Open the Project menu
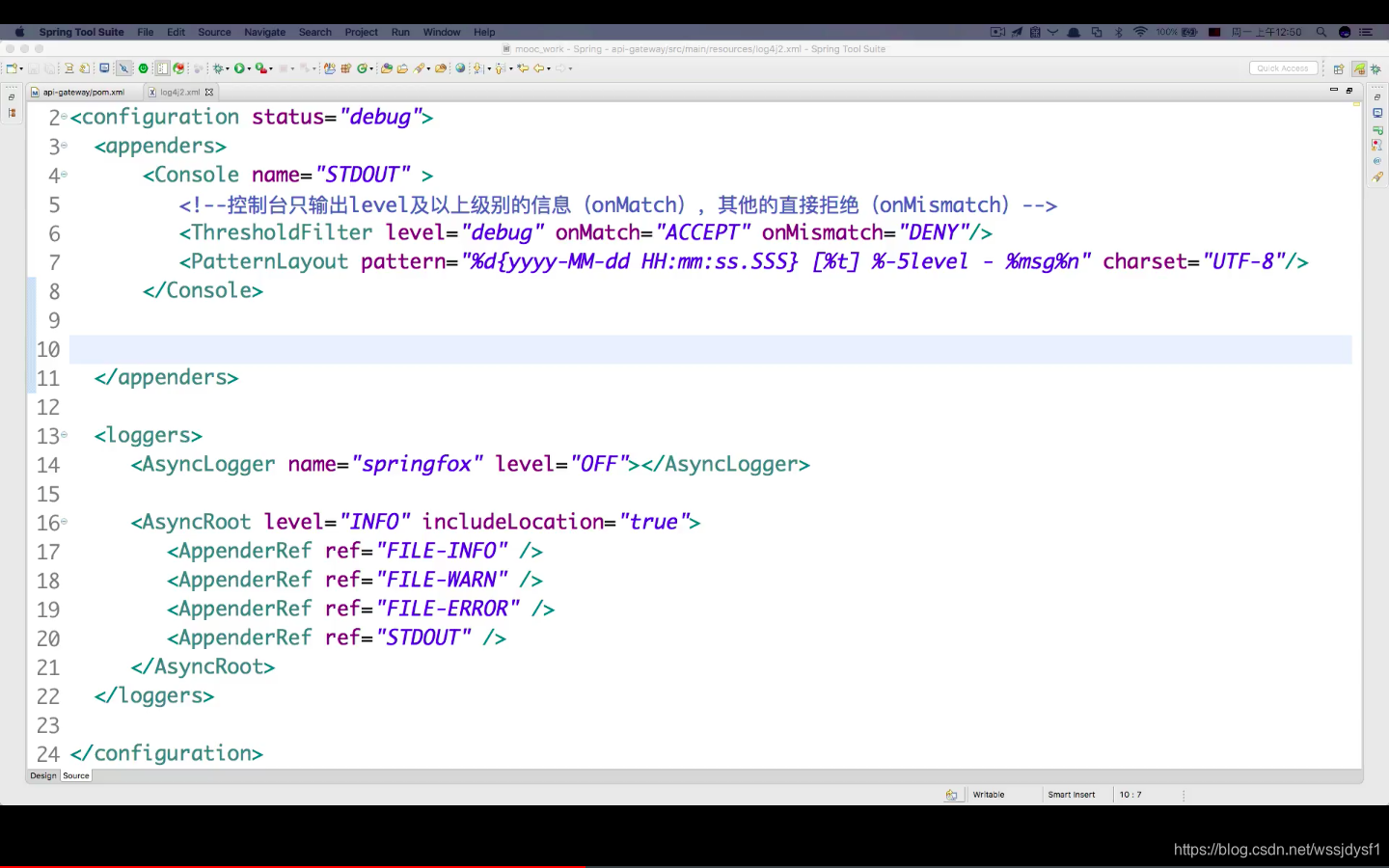This screenshot has height=868, width=1389. [x=362, y=32]
